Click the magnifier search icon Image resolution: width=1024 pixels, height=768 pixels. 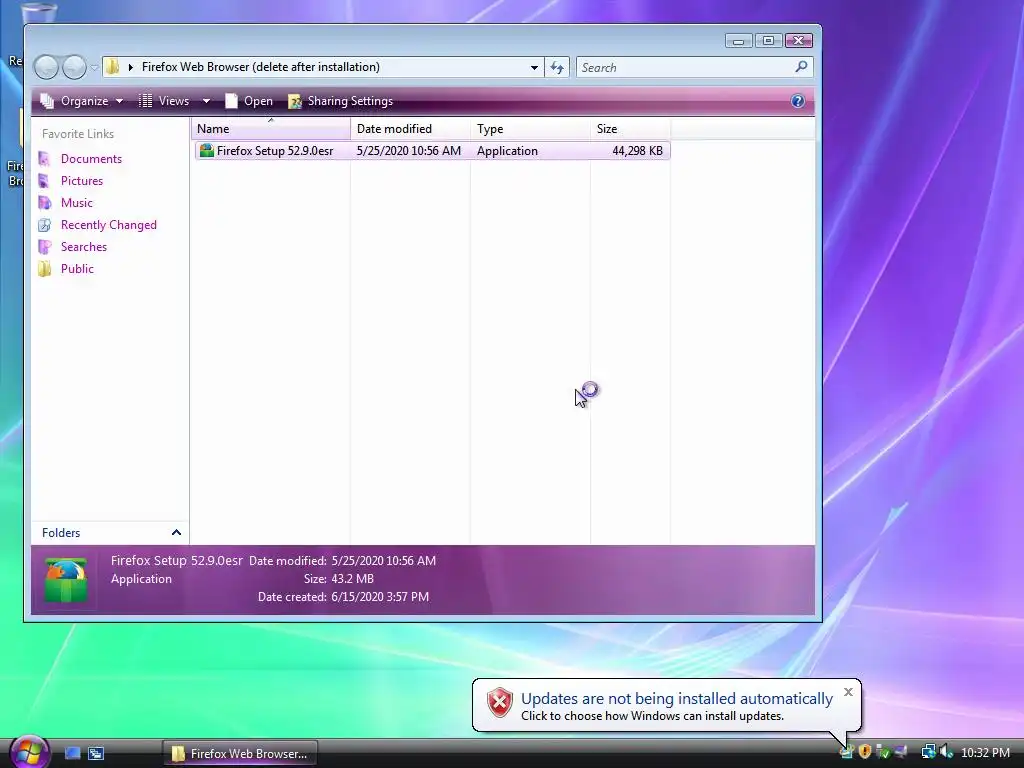click(801, 67)
